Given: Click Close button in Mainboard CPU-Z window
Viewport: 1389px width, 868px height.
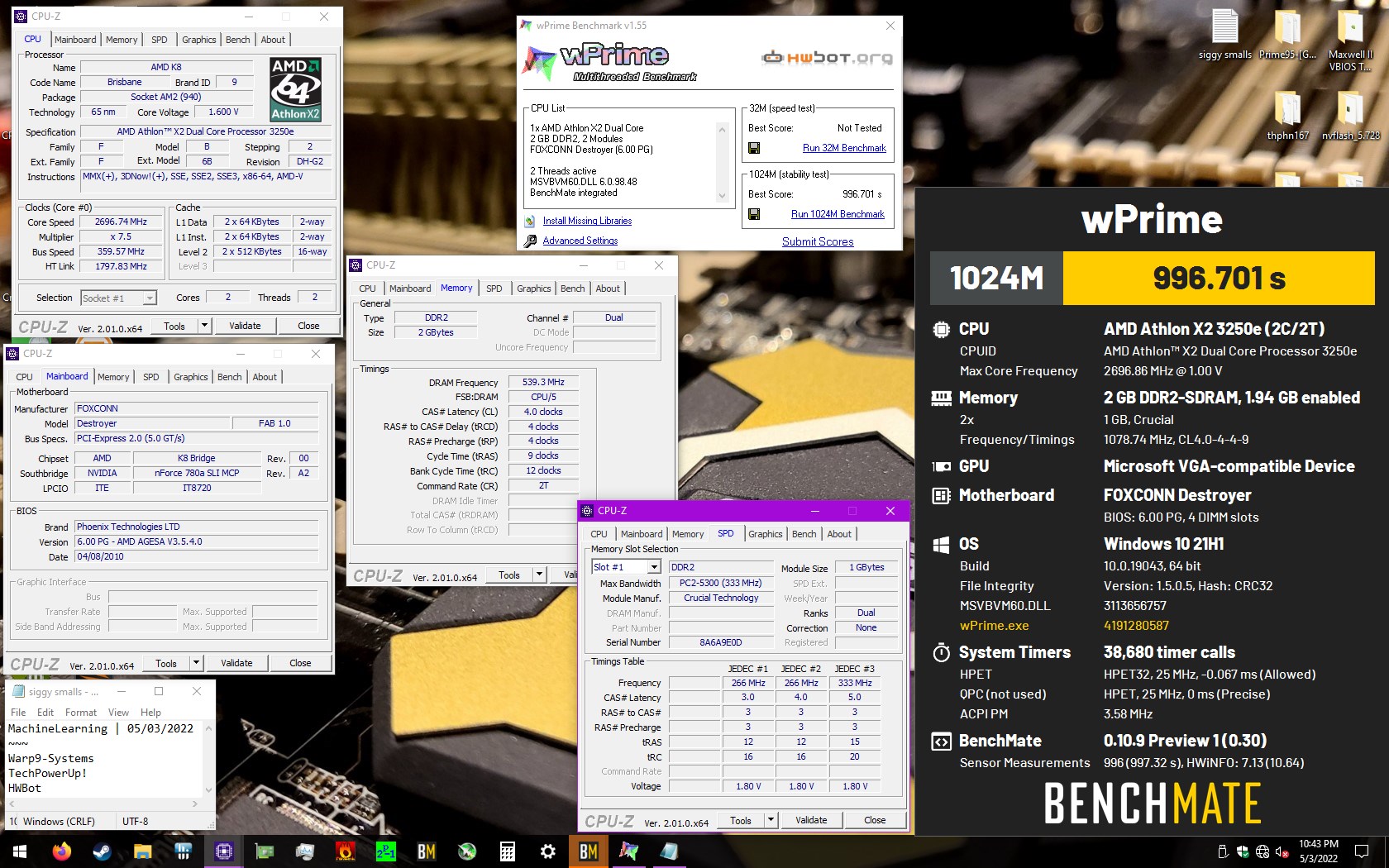Looking at the screenshot, I should pos(300,663).
